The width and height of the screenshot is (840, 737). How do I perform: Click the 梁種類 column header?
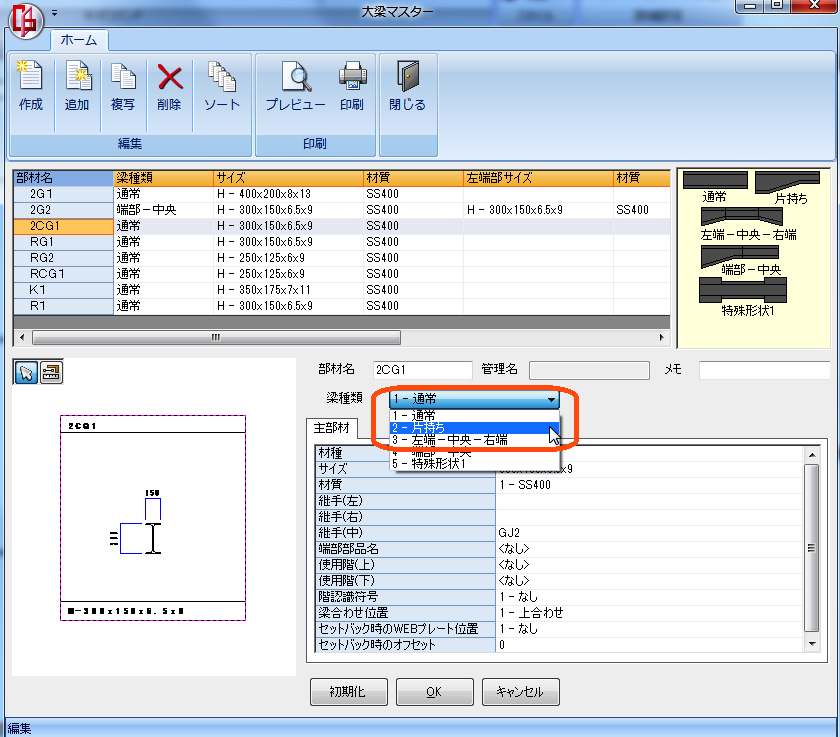163,178
